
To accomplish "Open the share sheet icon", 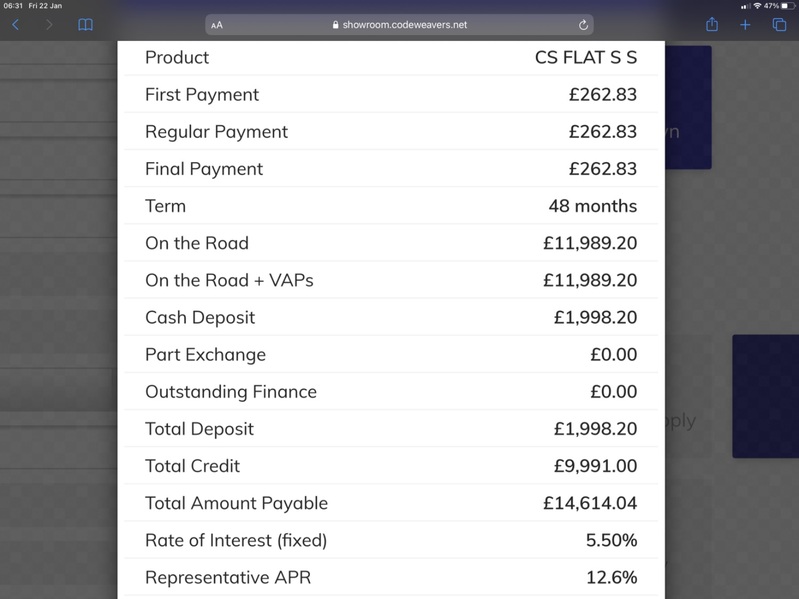I will click(712, 24).
